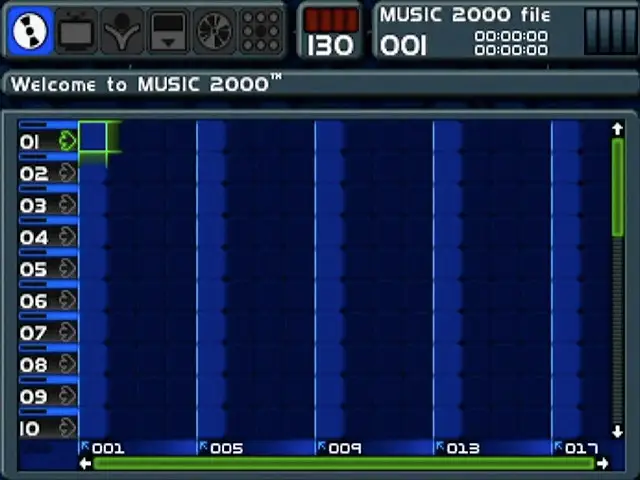640x480 pixels.
Task: Select track 02 label
Action: pos(35,173)
